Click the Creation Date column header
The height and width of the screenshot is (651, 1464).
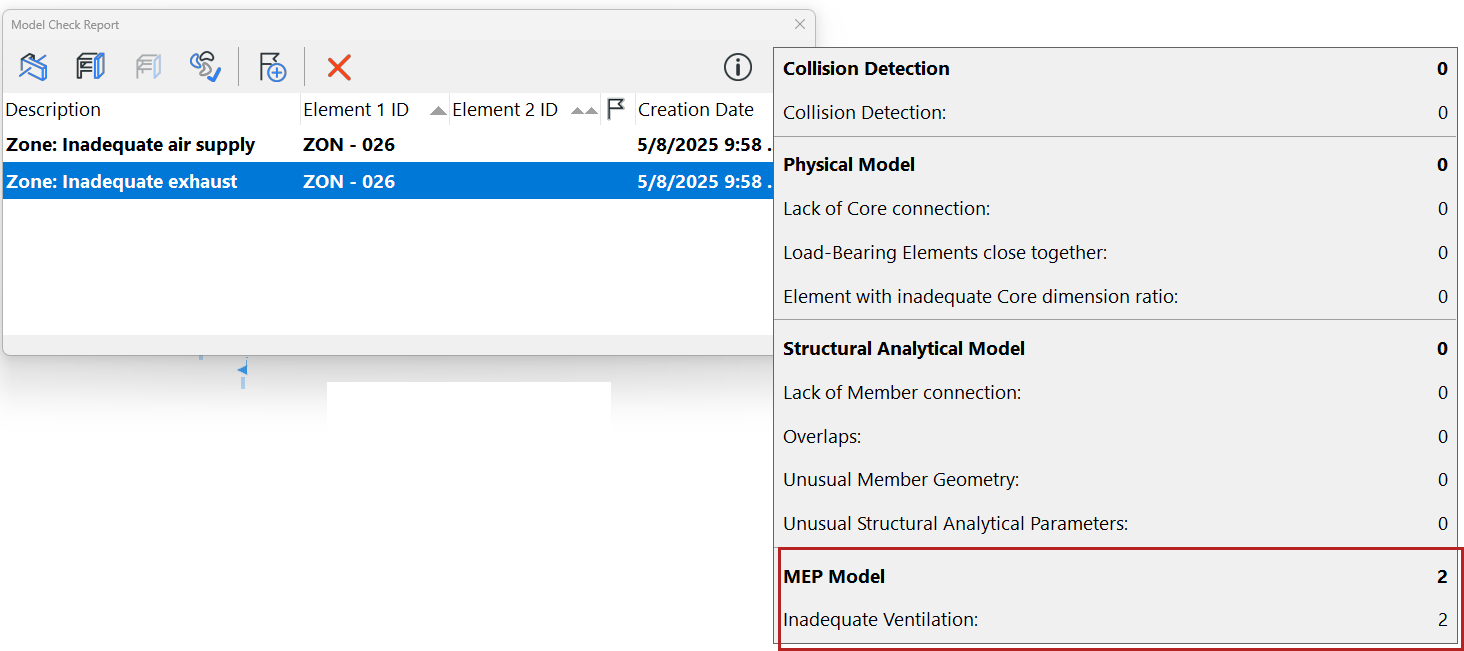click(x=696, y=110)
